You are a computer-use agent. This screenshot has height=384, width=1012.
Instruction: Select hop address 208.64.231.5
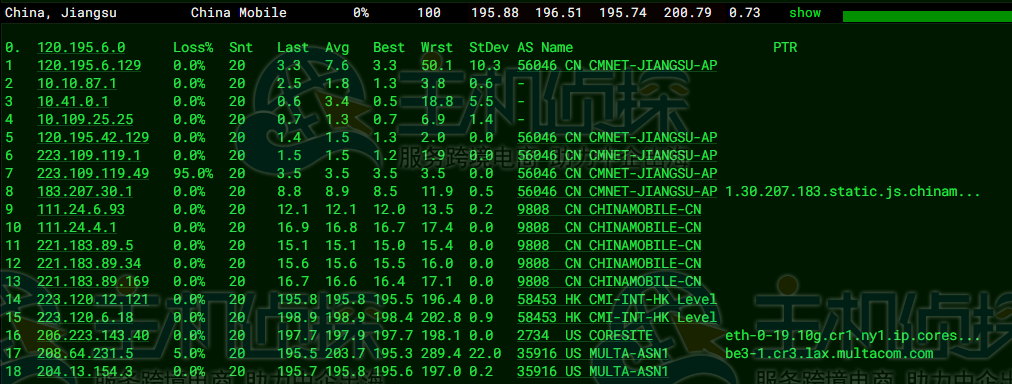tap(85, 354)
